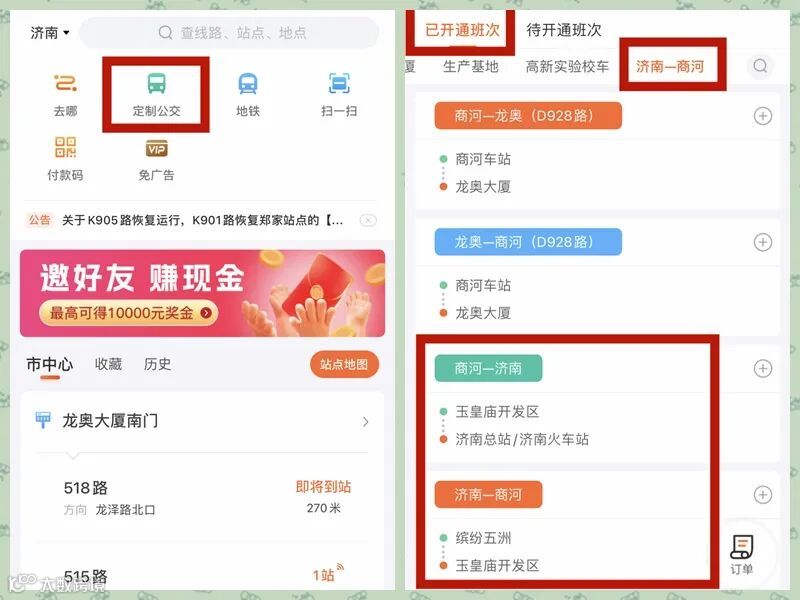
Task: Focus the 查线路、站点、地点 search field
Action: [x=229, y=33]
